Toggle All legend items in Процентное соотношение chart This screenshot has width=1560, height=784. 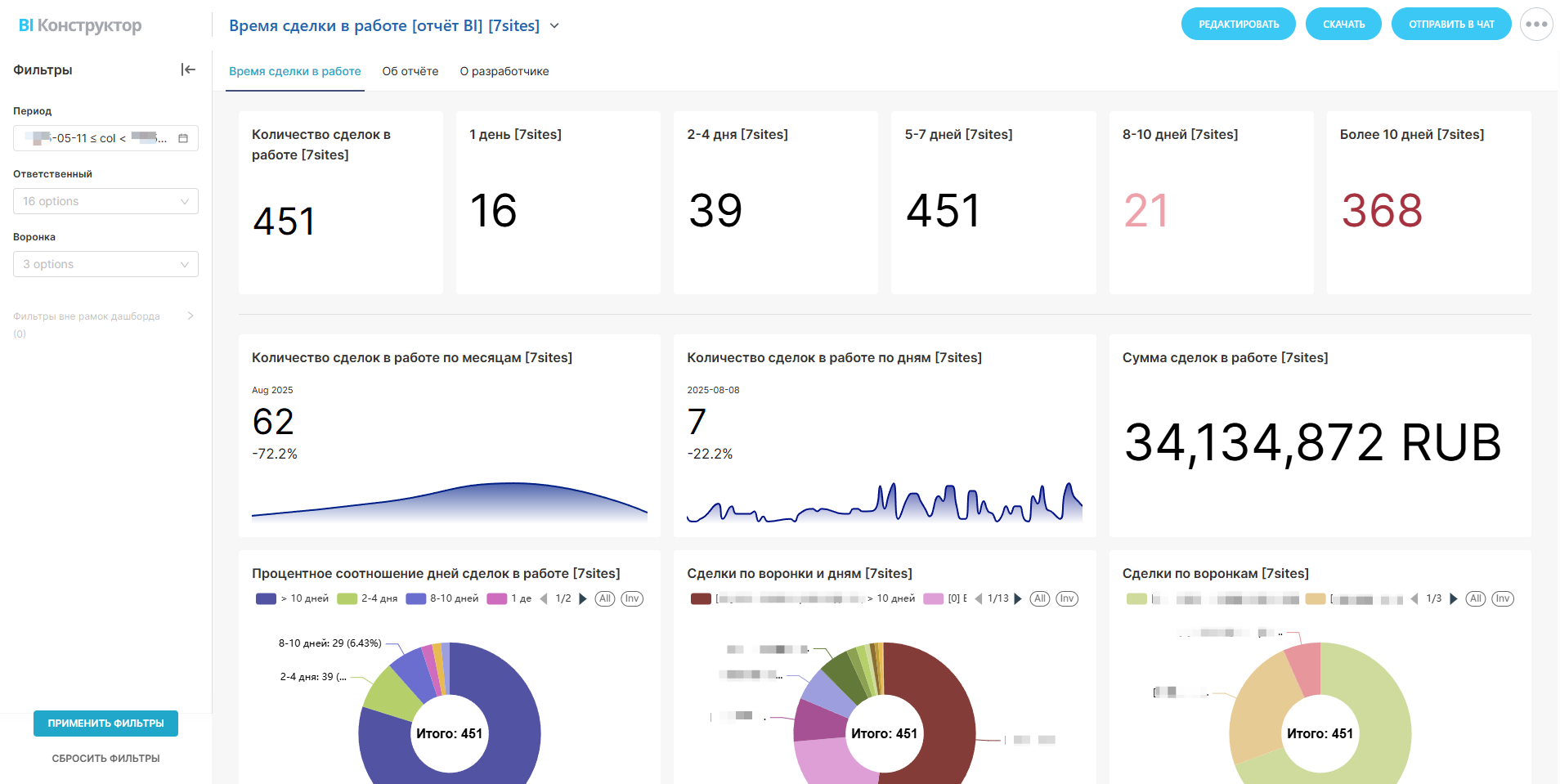click(x=605, y=598)
